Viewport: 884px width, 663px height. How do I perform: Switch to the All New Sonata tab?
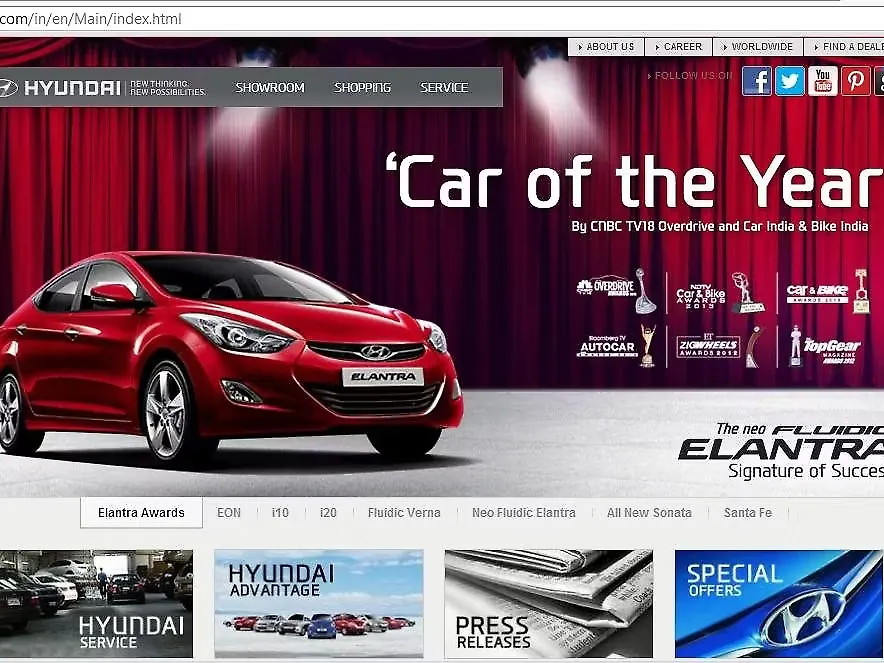pyautogui.click(x=649, y=513)
